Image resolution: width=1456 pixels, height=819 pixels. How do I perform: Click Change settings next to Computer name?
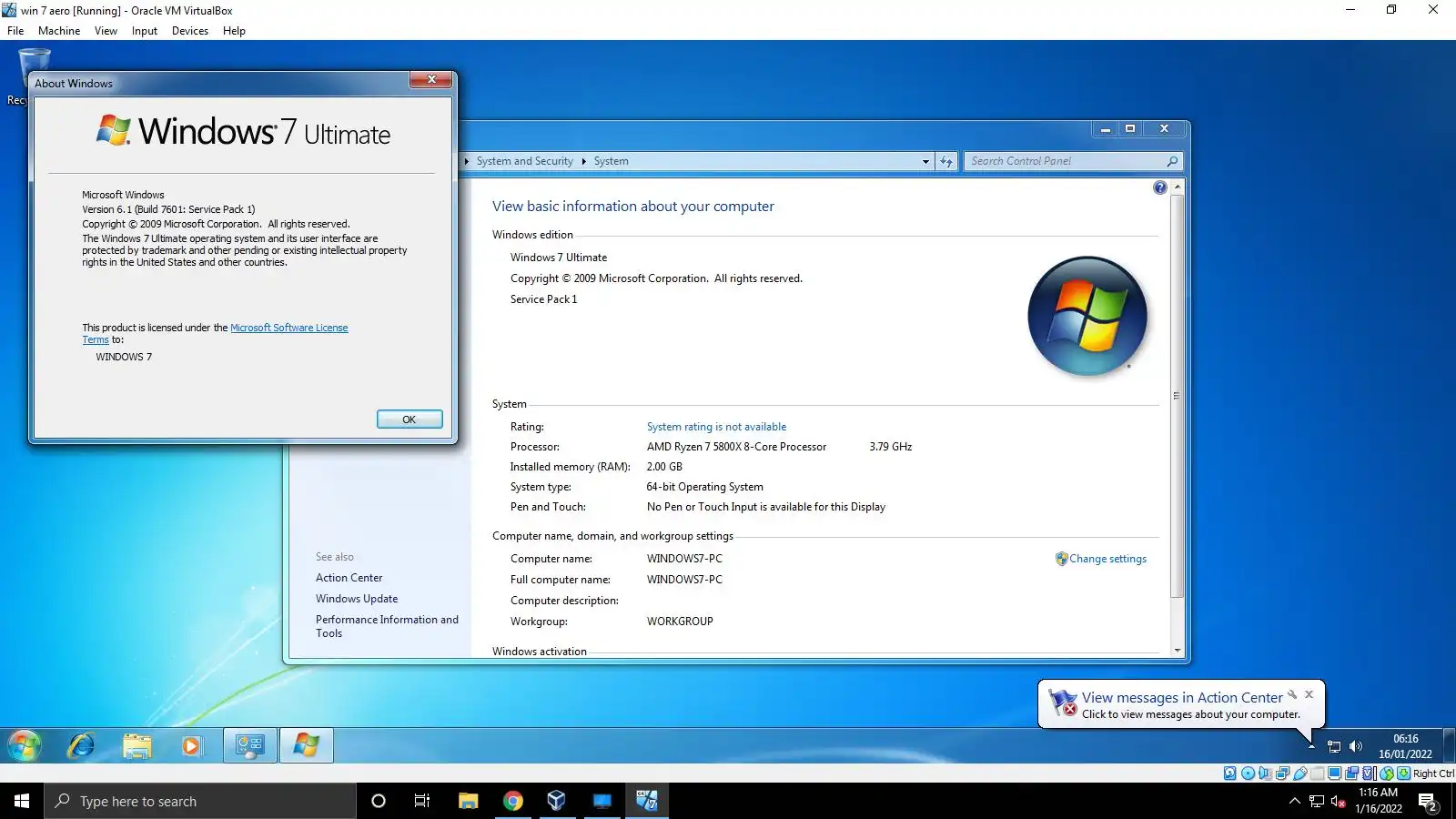click(1107, 559)
